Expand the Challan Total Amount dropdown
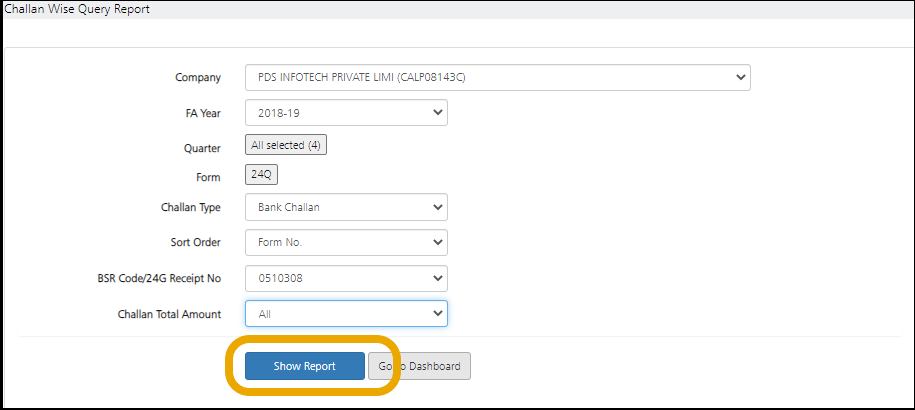 click(346, 314)
